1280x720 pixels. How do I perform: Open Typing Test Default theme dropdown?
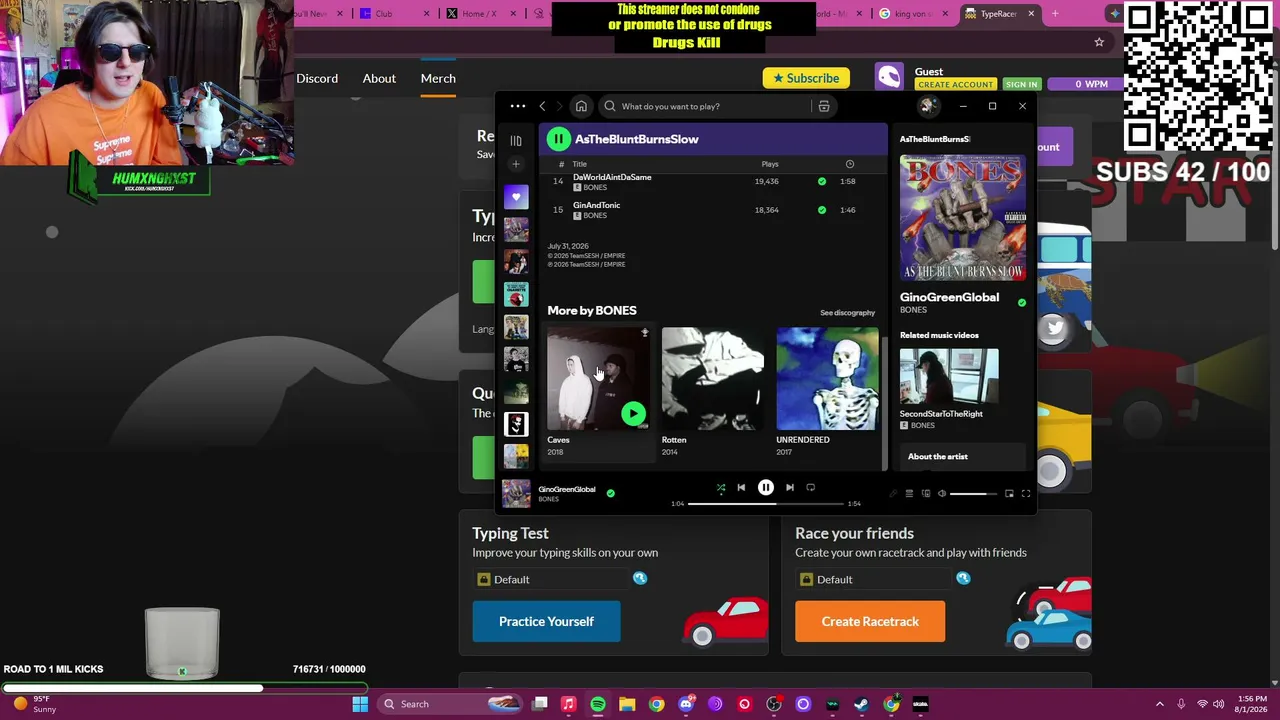tap(552, 579)
